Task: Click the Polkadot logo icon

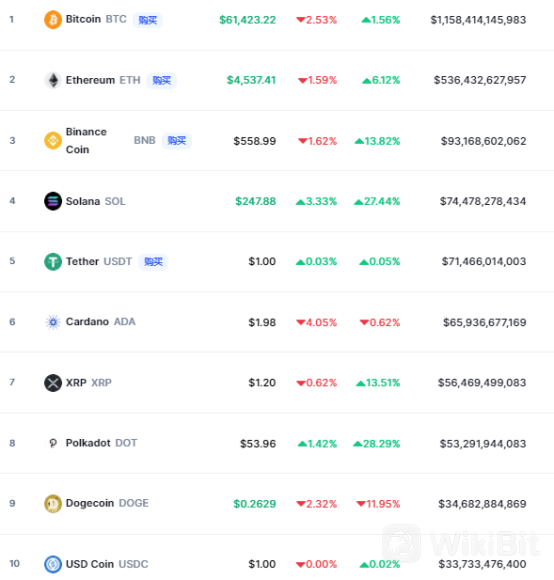Action: click(x=53, y=443)
